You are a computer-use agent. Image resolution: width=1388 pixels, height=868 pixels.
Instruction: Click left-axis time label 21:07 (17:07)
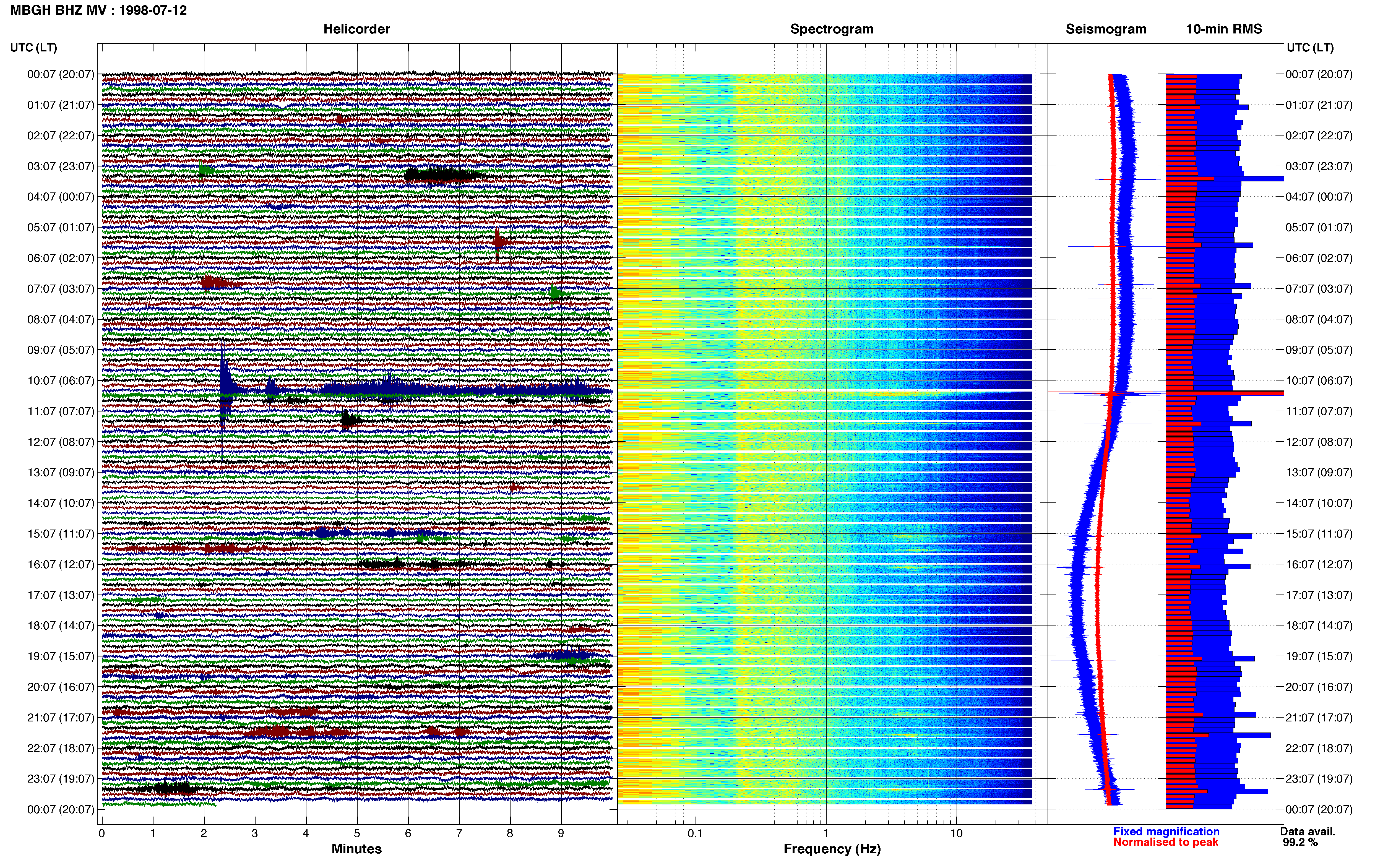point(61,718)
